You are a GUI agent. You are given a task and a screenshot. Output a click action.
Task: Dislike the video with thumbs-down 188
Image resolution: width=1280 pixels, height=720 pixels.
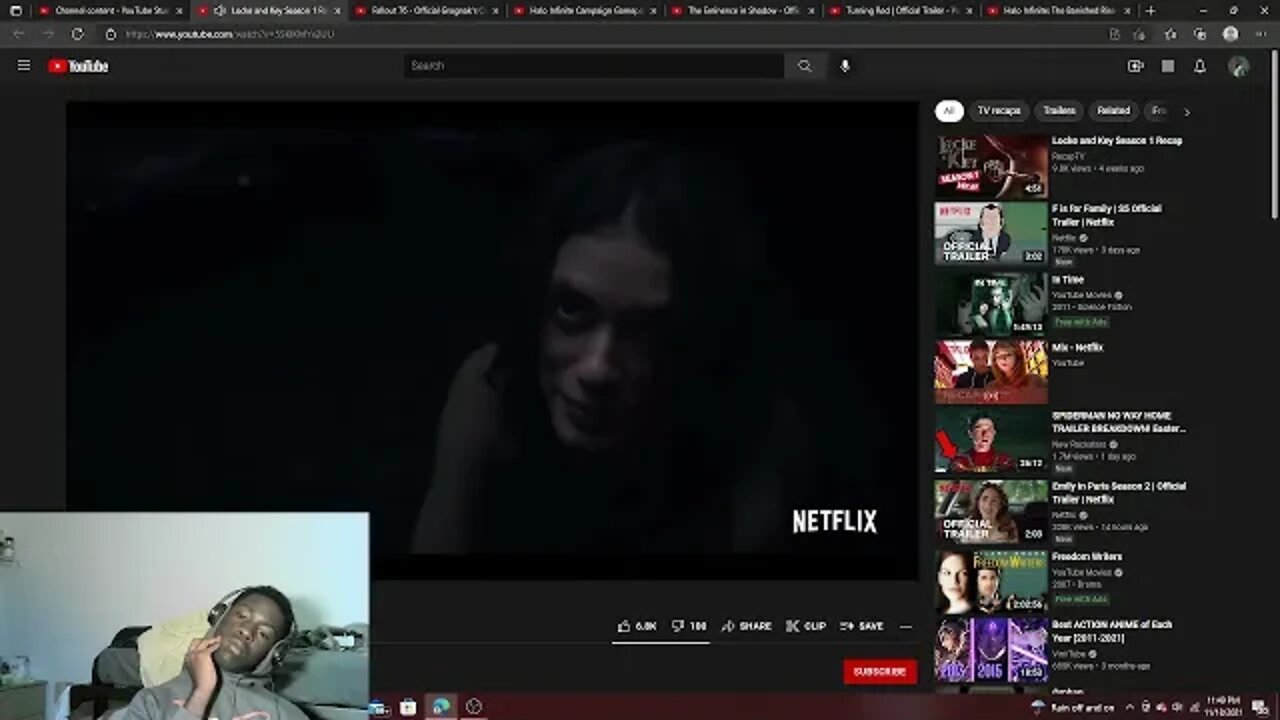689,626
